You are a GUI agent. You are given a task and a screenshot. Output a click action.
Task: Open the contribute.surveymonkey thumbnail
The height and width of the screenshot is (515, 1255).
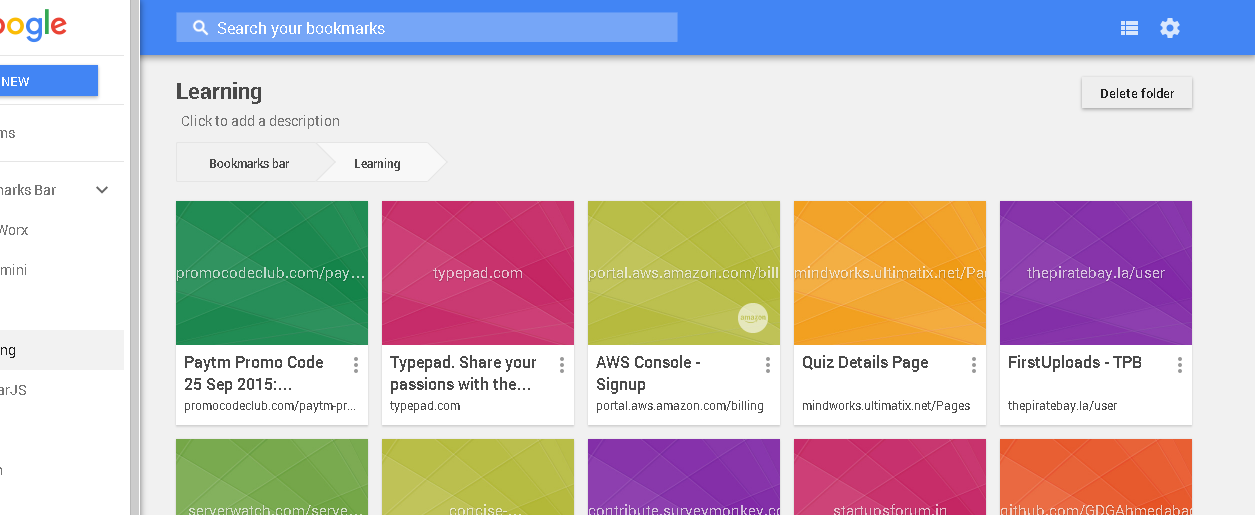click(684, 477)
